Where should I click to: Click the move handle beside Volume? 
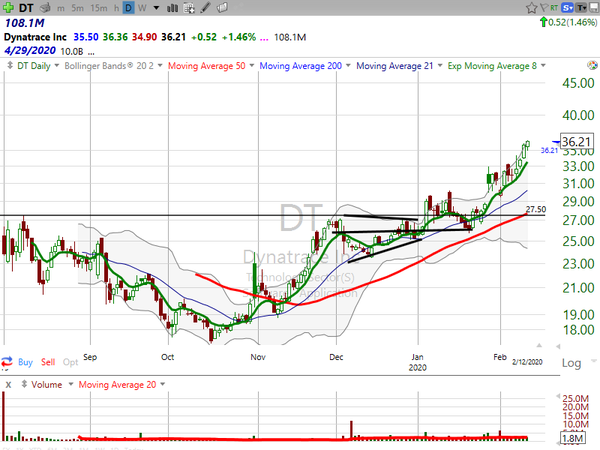(x=24, y=384)
